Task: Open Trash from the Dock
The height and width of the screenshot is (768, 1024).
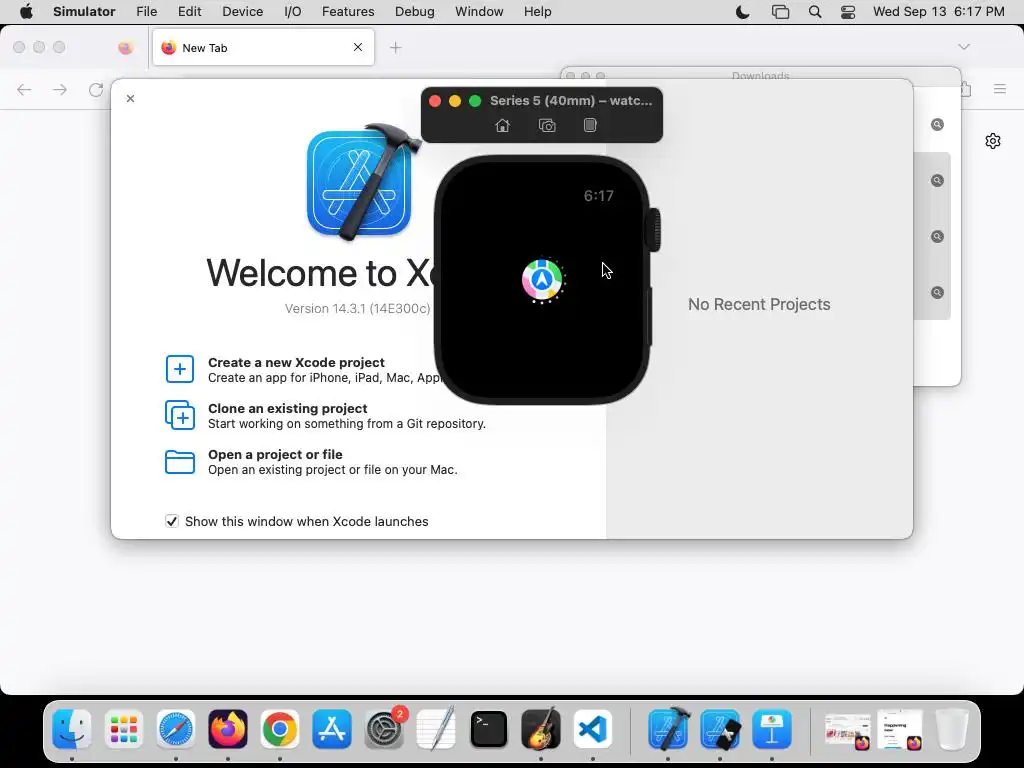Action: coord(952,729)
